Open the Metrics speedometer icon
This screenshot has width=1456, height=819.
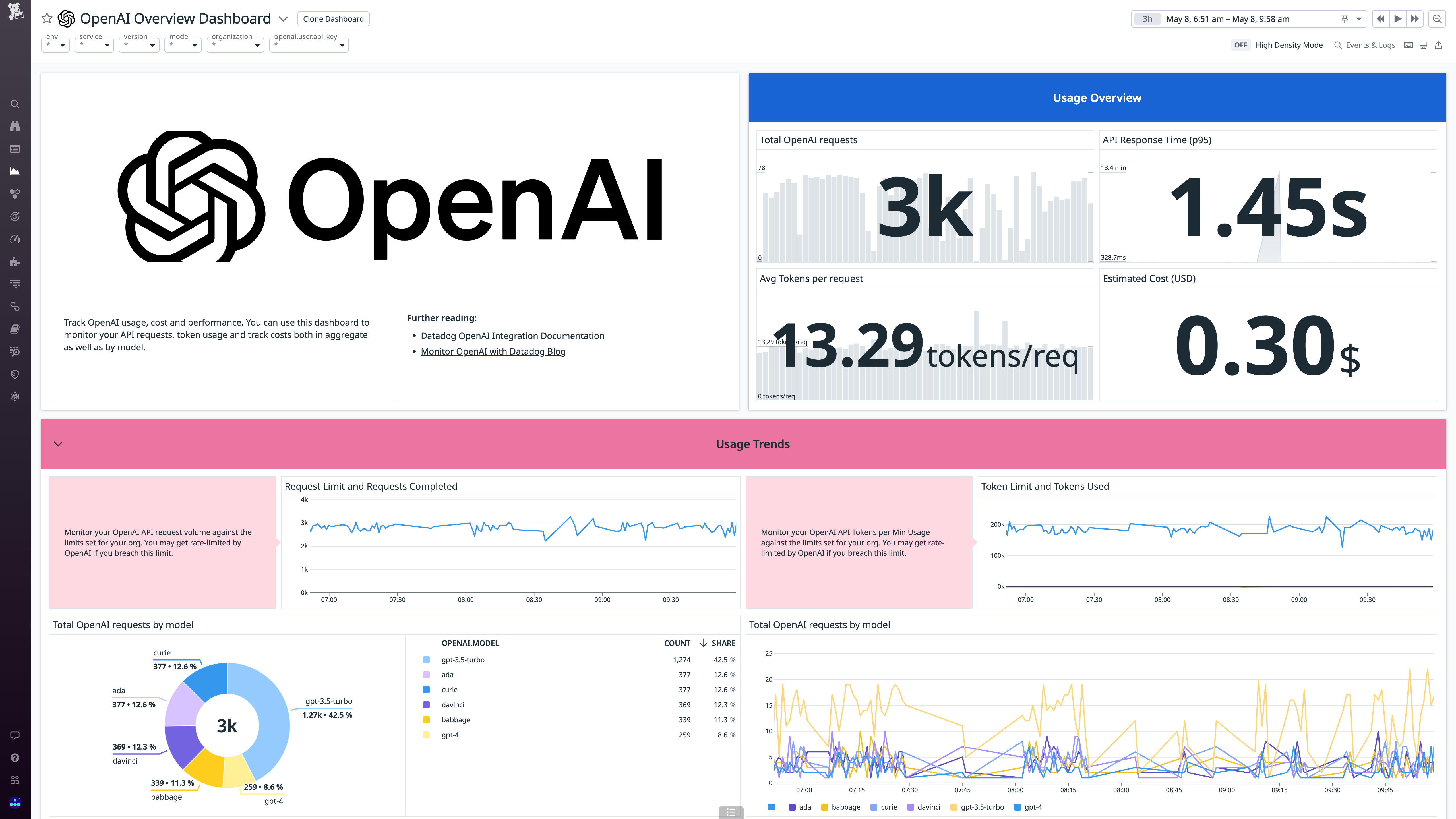coord(15,239)
